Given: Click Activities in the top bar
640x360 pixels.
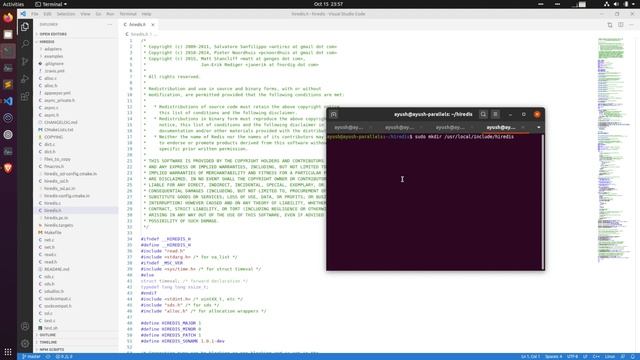Looking at the screenshot, I should pos(13,4).
